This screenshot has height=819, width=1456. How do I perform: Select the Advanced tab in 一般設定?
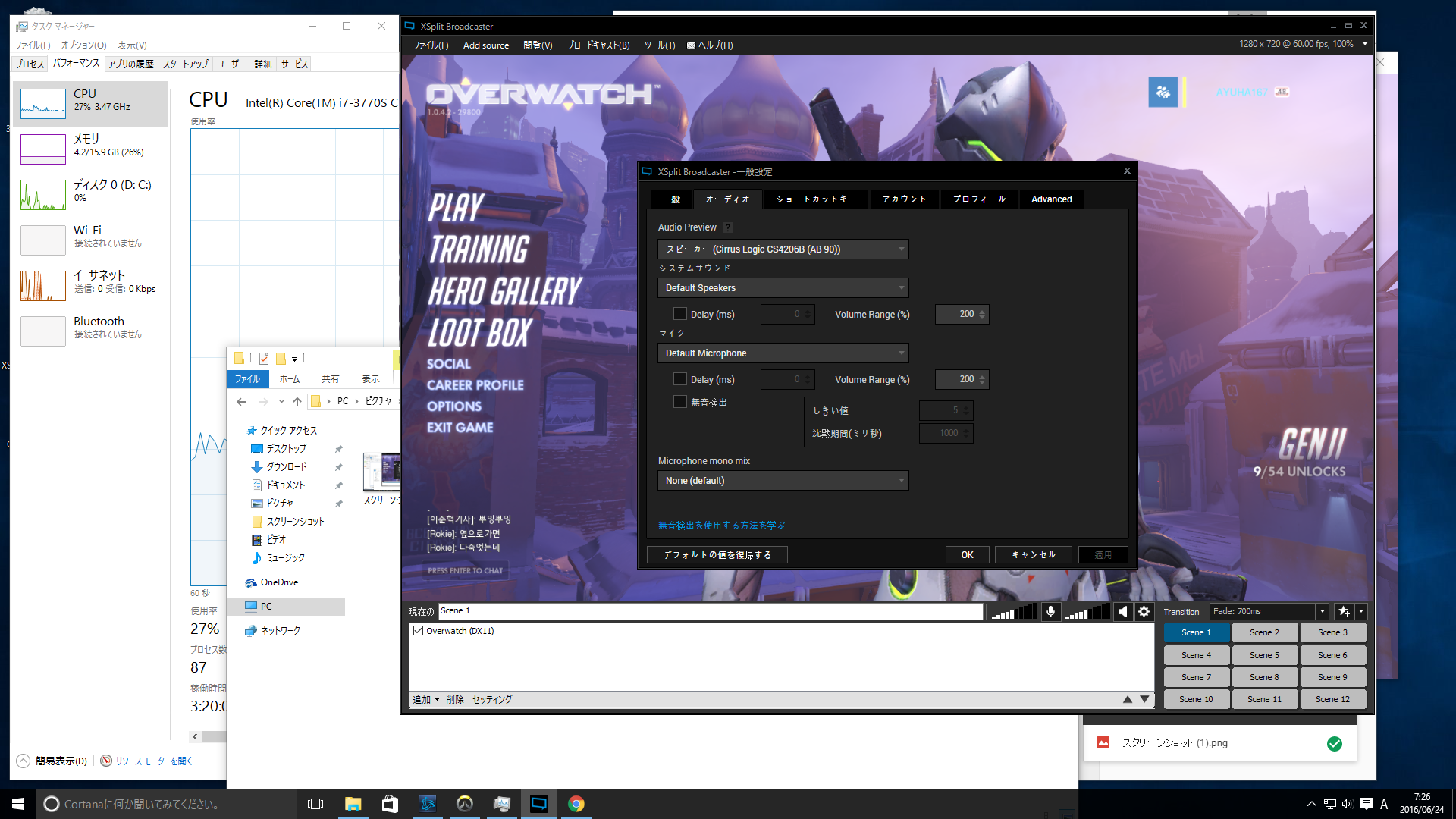(1051, 199)
